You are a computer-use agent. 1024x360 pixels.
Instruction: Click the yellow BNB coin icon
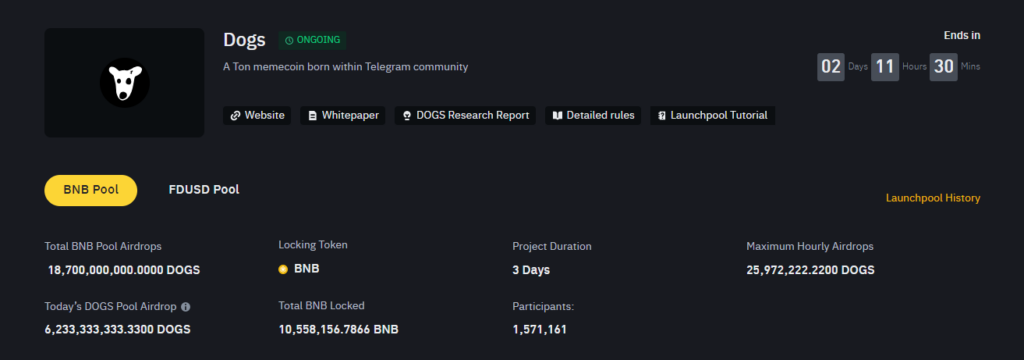(x=283, y=269)
